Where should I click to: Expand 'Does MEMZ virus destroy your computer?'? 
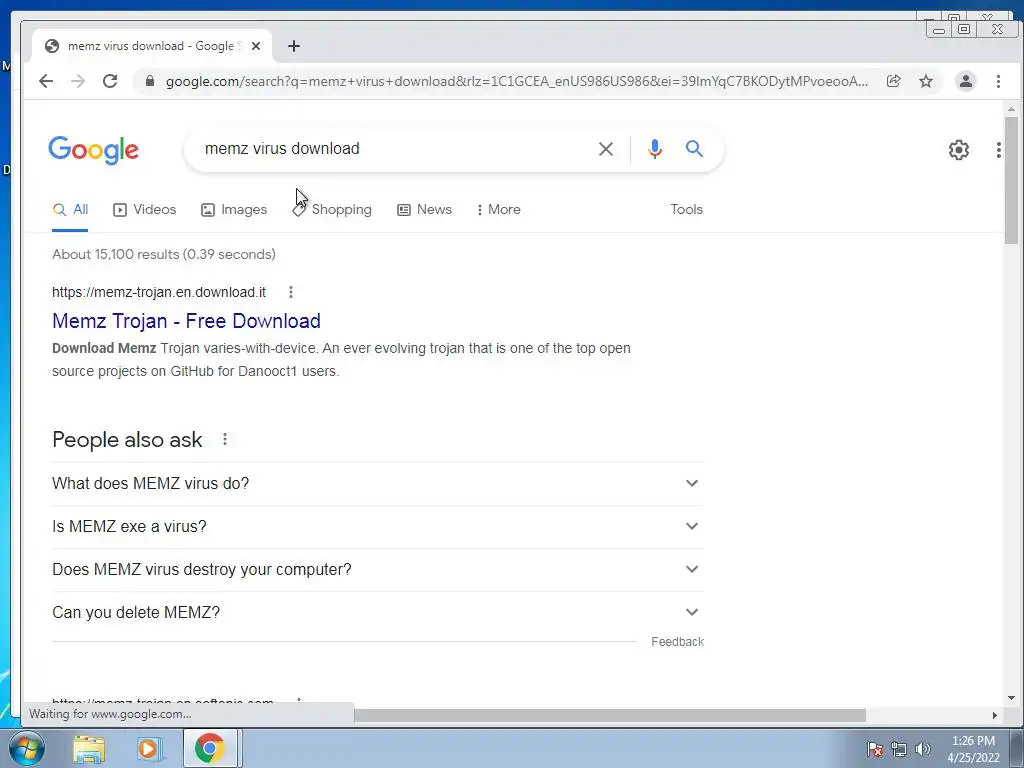pos(377,569)
